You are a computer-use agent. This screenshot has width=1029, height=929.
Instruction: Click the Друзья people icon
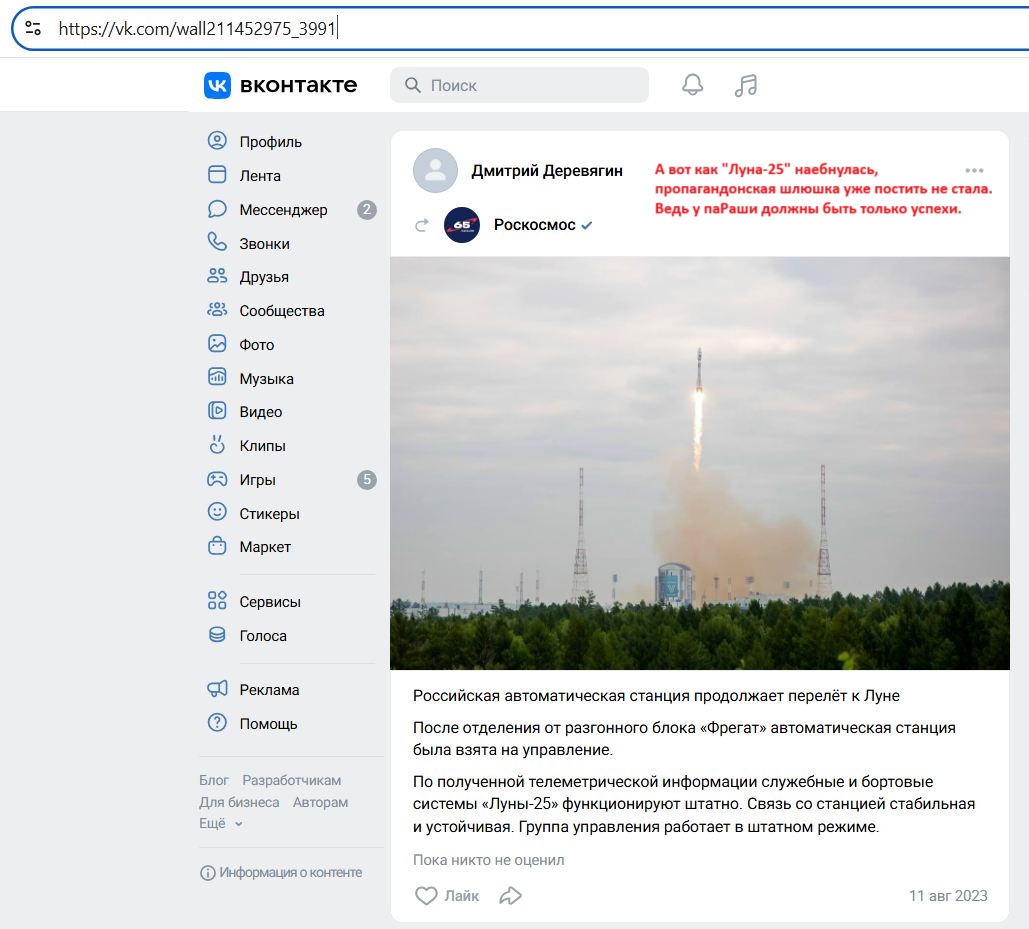[x=217, y=276]
